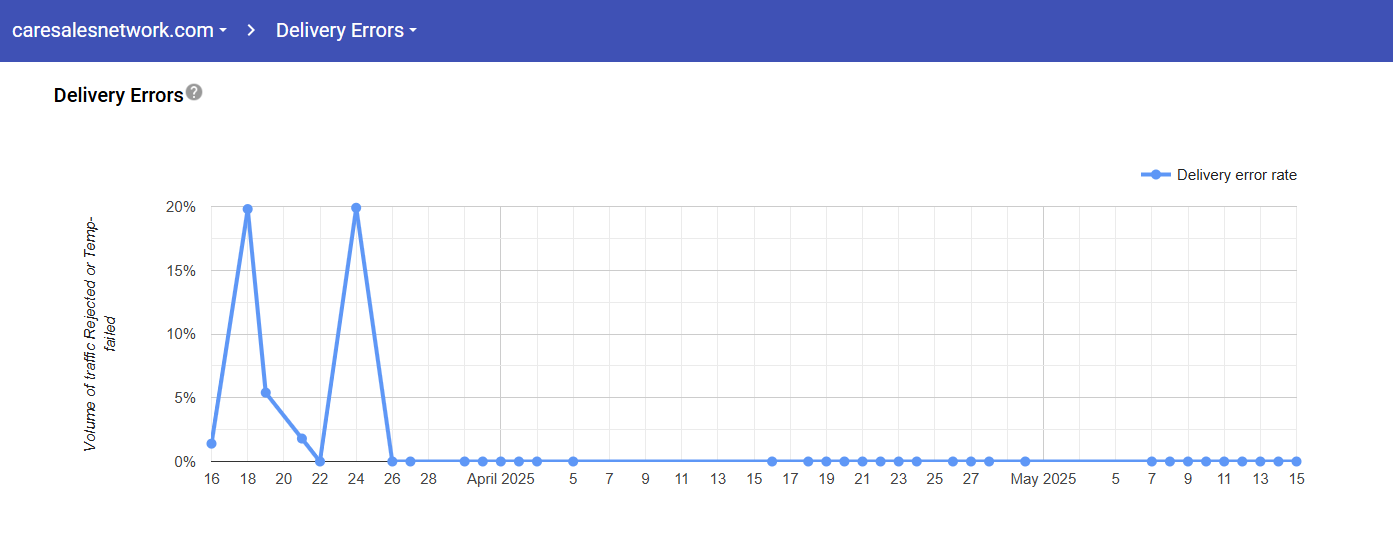This screenshot has width=1393, height=555.
Task: Select the 0% data point on the 22nd
Action: 320,461
